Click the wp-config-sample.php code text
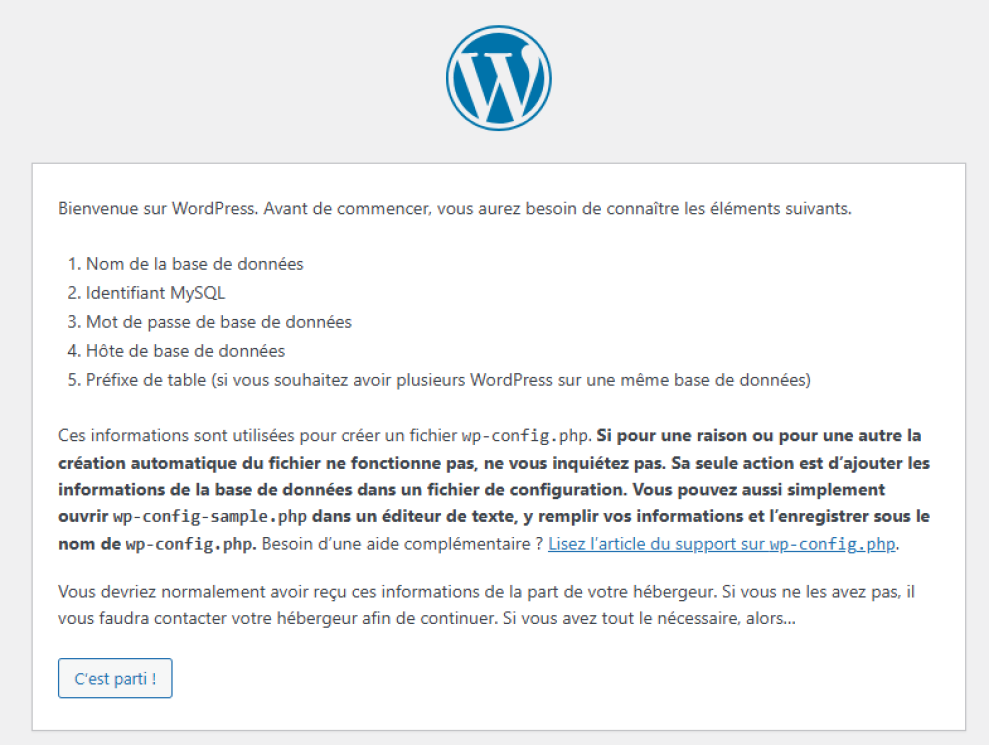Screen dimensions: 989x745 pos(210,517)
